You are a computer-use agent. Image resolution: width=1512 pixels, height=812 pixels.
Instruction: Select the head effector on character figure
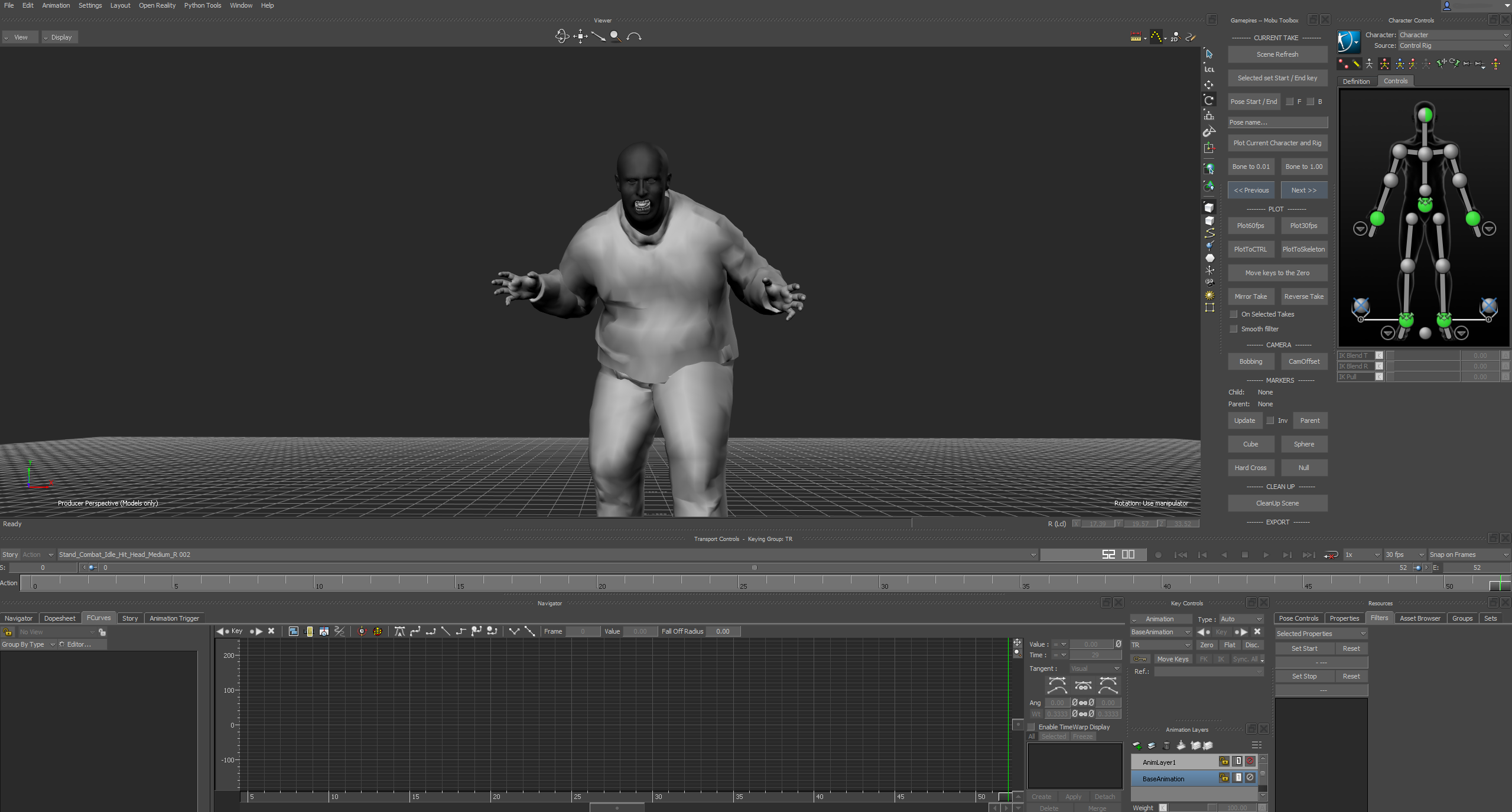1425,114
